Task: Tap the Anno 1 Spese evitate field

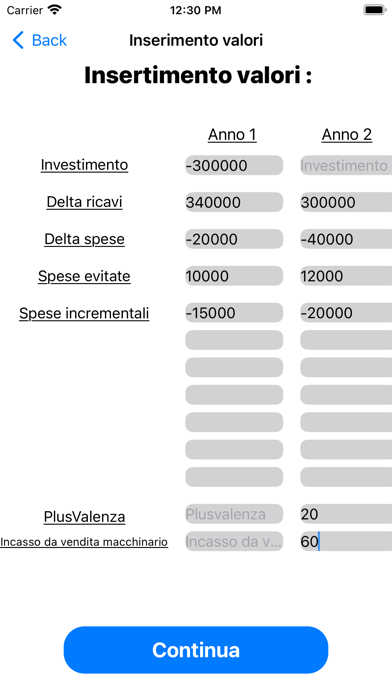Action: coord(234,276)
